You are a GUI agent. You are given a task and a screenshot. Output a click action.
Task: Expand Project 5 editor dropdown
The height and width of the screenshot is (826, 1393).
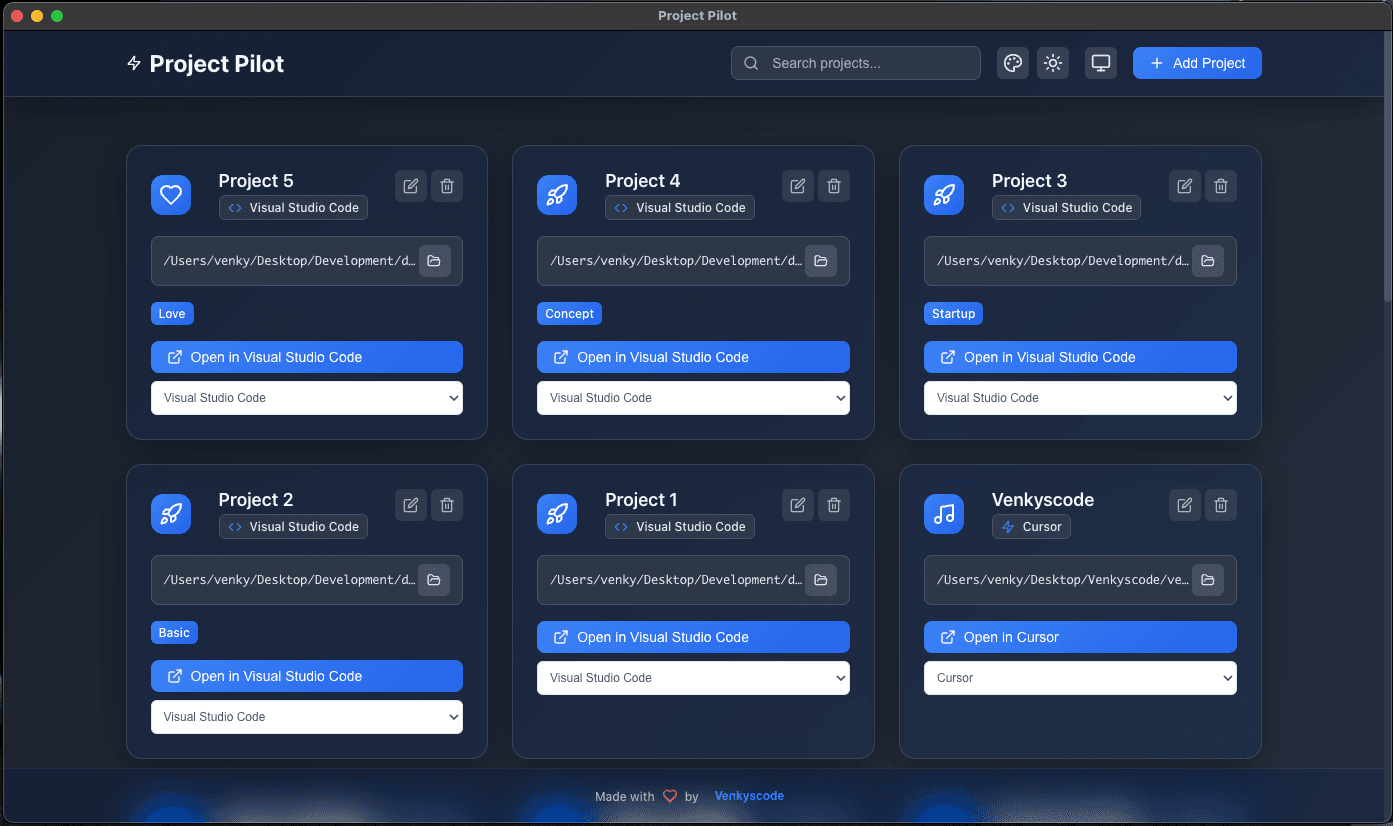point(307,398)
